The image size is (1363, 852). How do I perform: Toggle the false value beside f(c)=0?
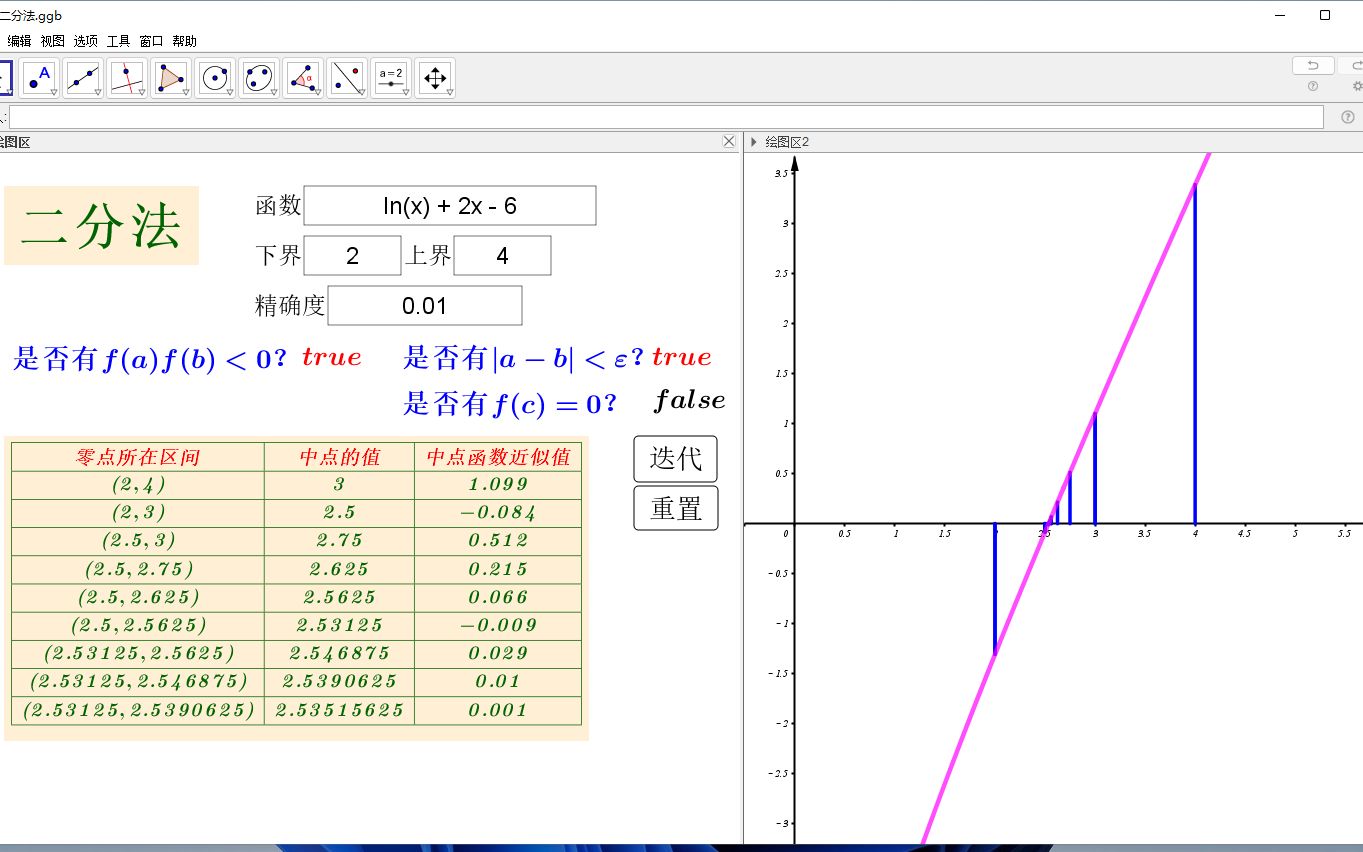(690, 401)
